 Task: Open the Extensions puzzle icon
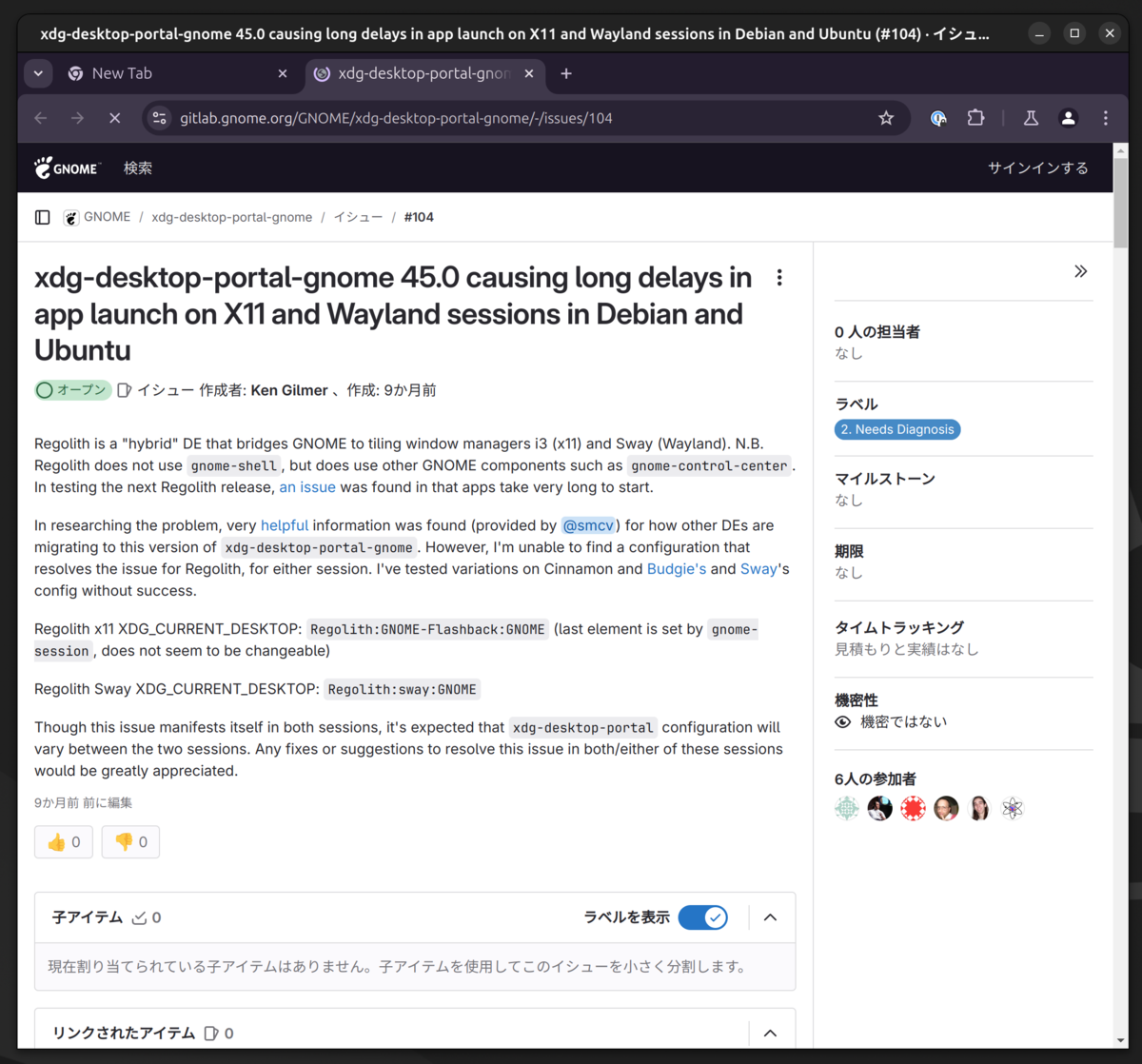point(975,118)
